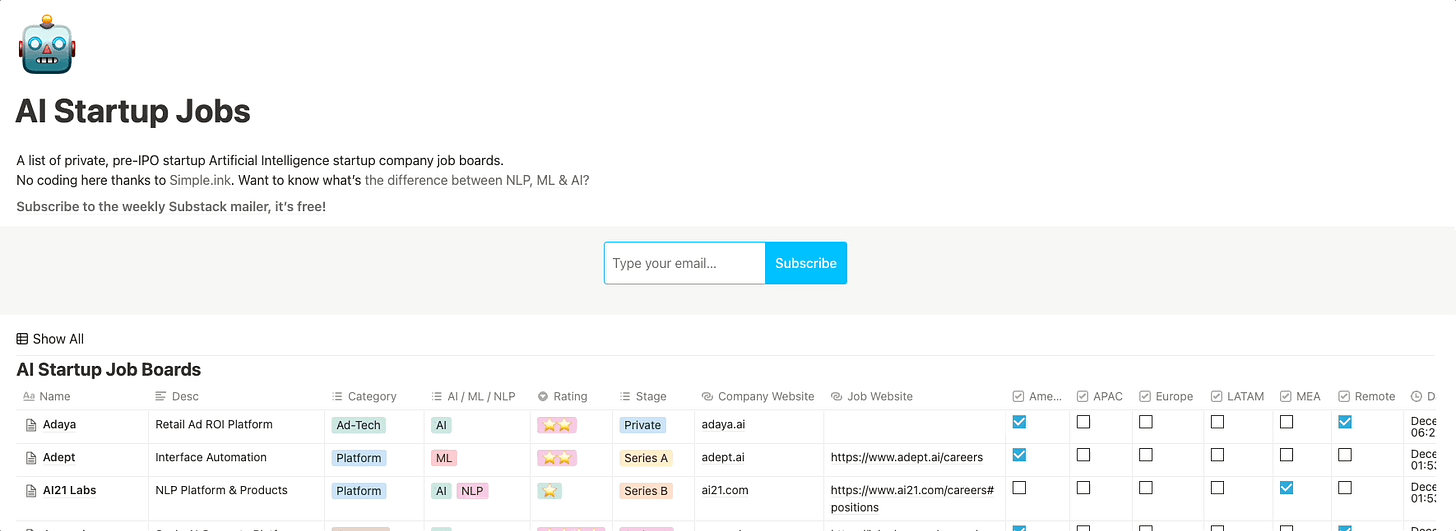
Task: Uncheck Remote checkbox for Adaya
Action: (1345, 422)
